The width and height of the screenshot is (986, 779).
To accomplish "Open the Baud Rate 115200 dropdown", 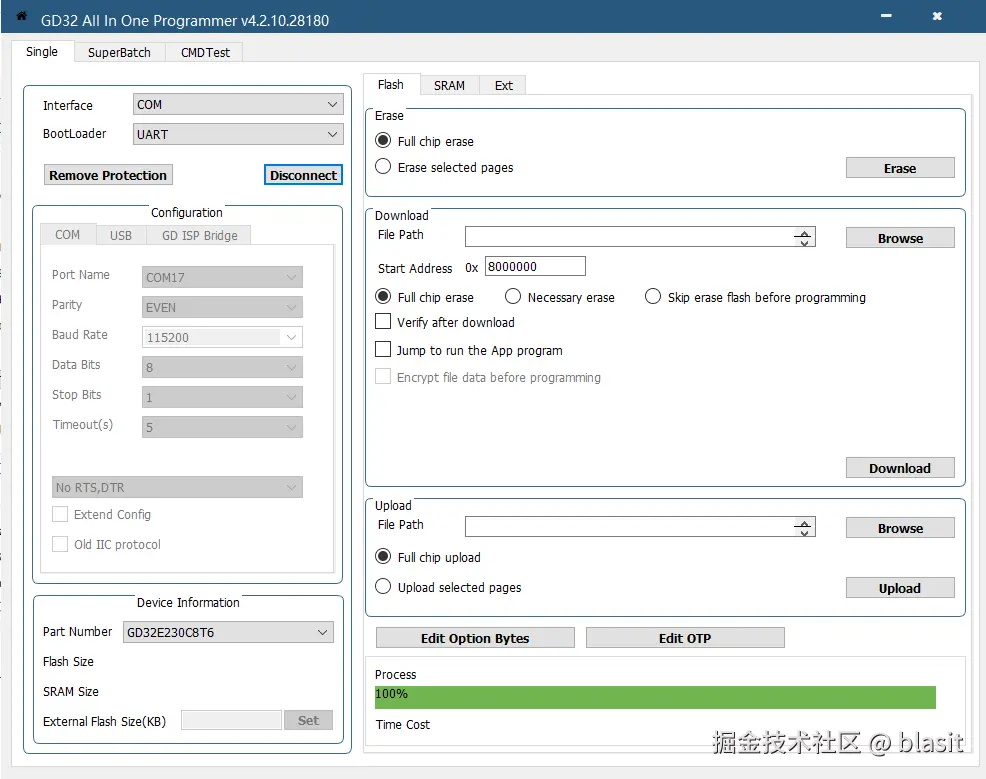I will click(x=222, y=337).
